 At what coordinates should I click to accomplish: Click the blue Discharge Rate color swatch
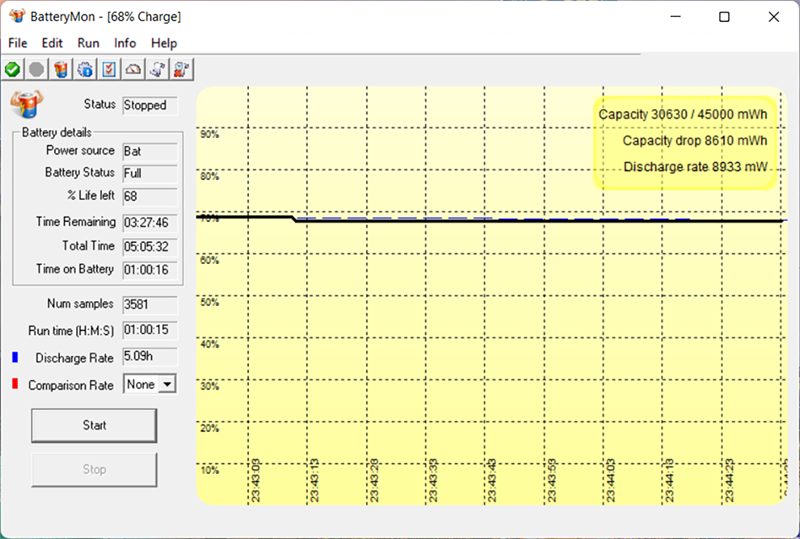click(15, 357)
